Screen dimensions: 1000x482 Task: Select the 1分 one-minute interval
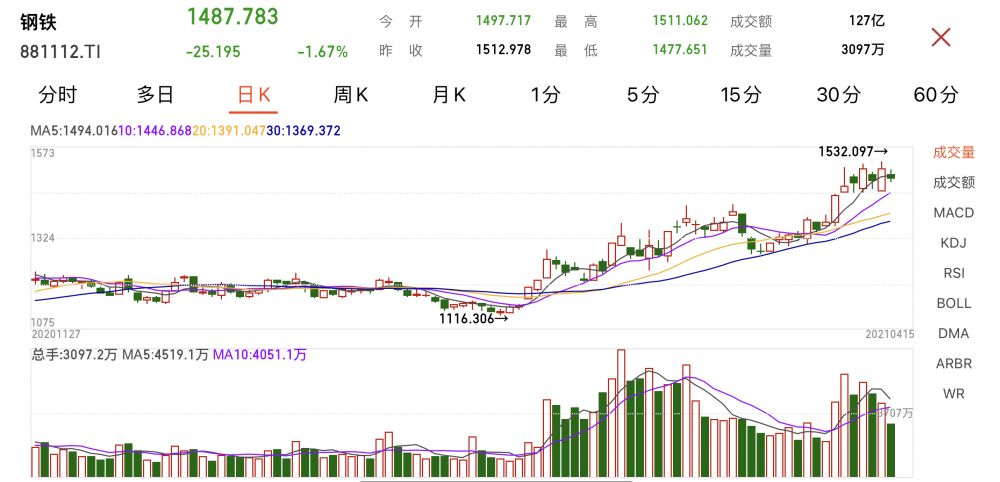(x=546, y=95)
